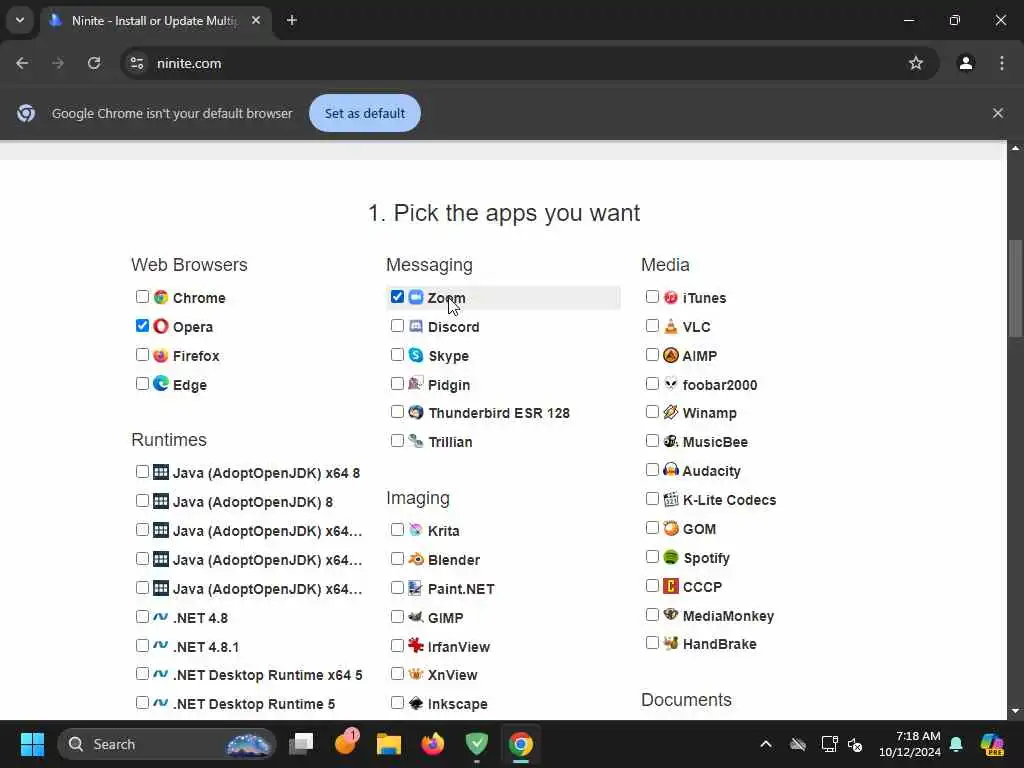Click the foobar2000 alien icon
Image resolution: width=1024 pixels, height=768 pixels.
671,383
